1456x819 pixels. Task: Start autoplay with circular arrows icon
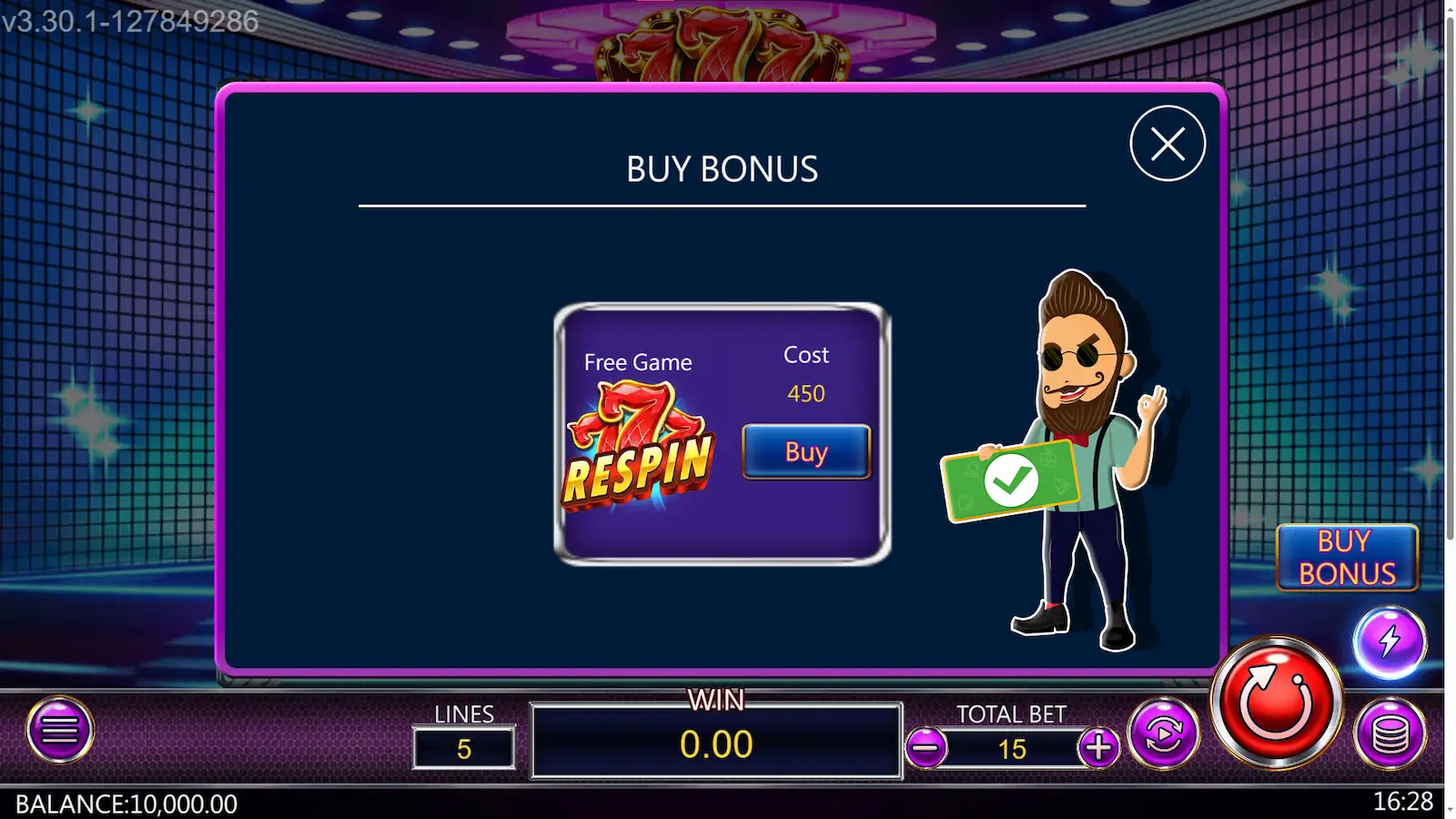pyautogui.click(x=1163, y=733)
